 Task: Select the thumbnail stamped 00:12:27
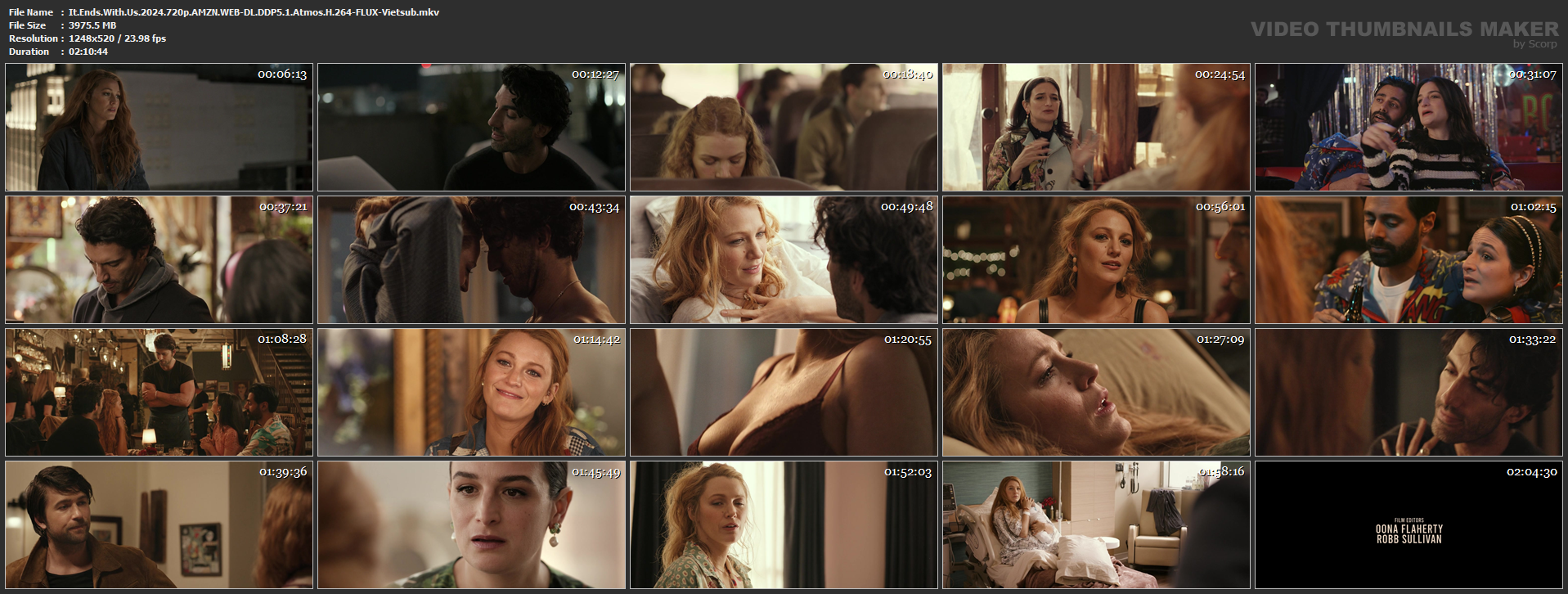click(471, 128)
